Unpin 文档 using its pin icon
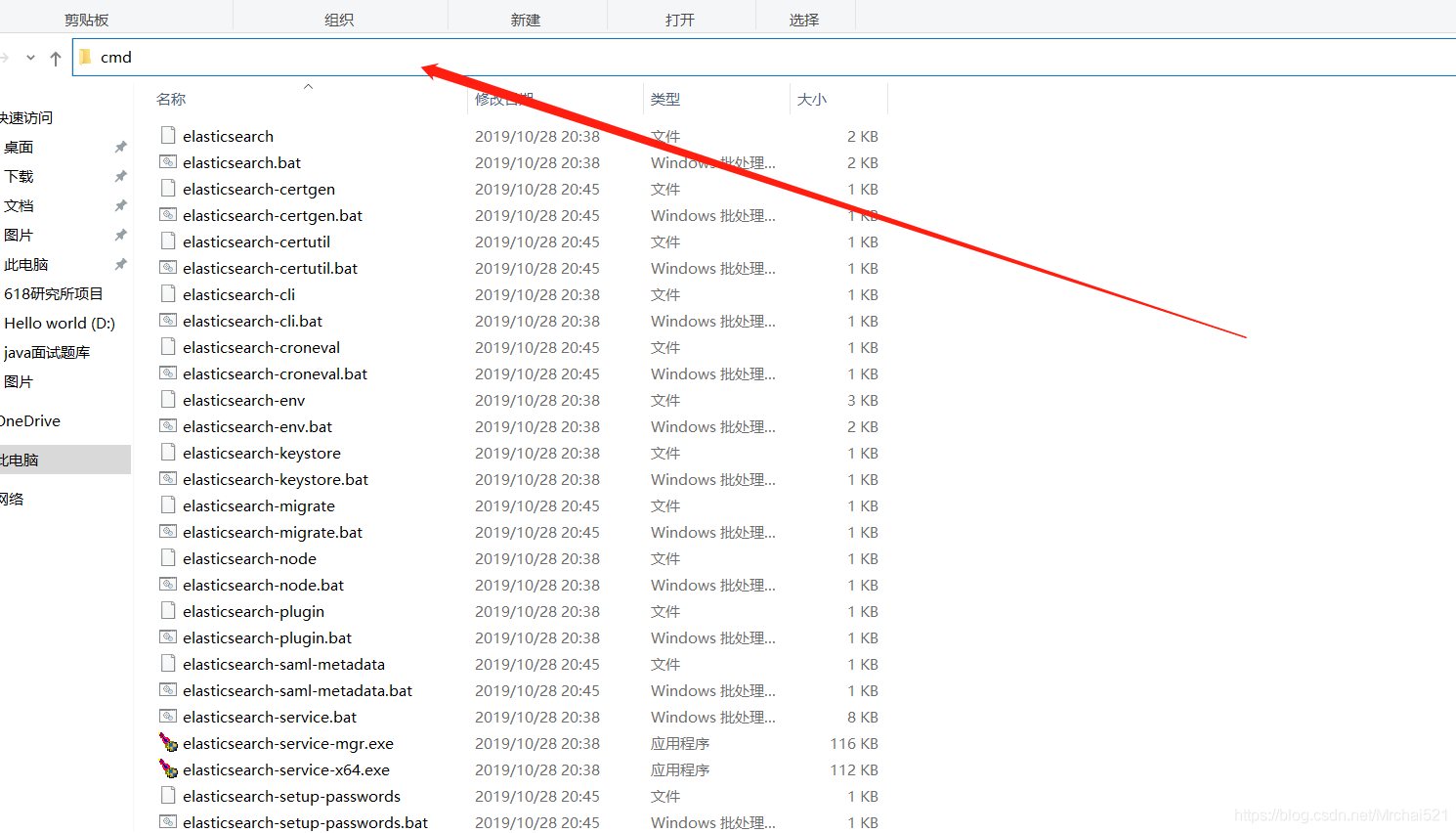Viewport: 1456px width, 833px height. tap(120, 205)
